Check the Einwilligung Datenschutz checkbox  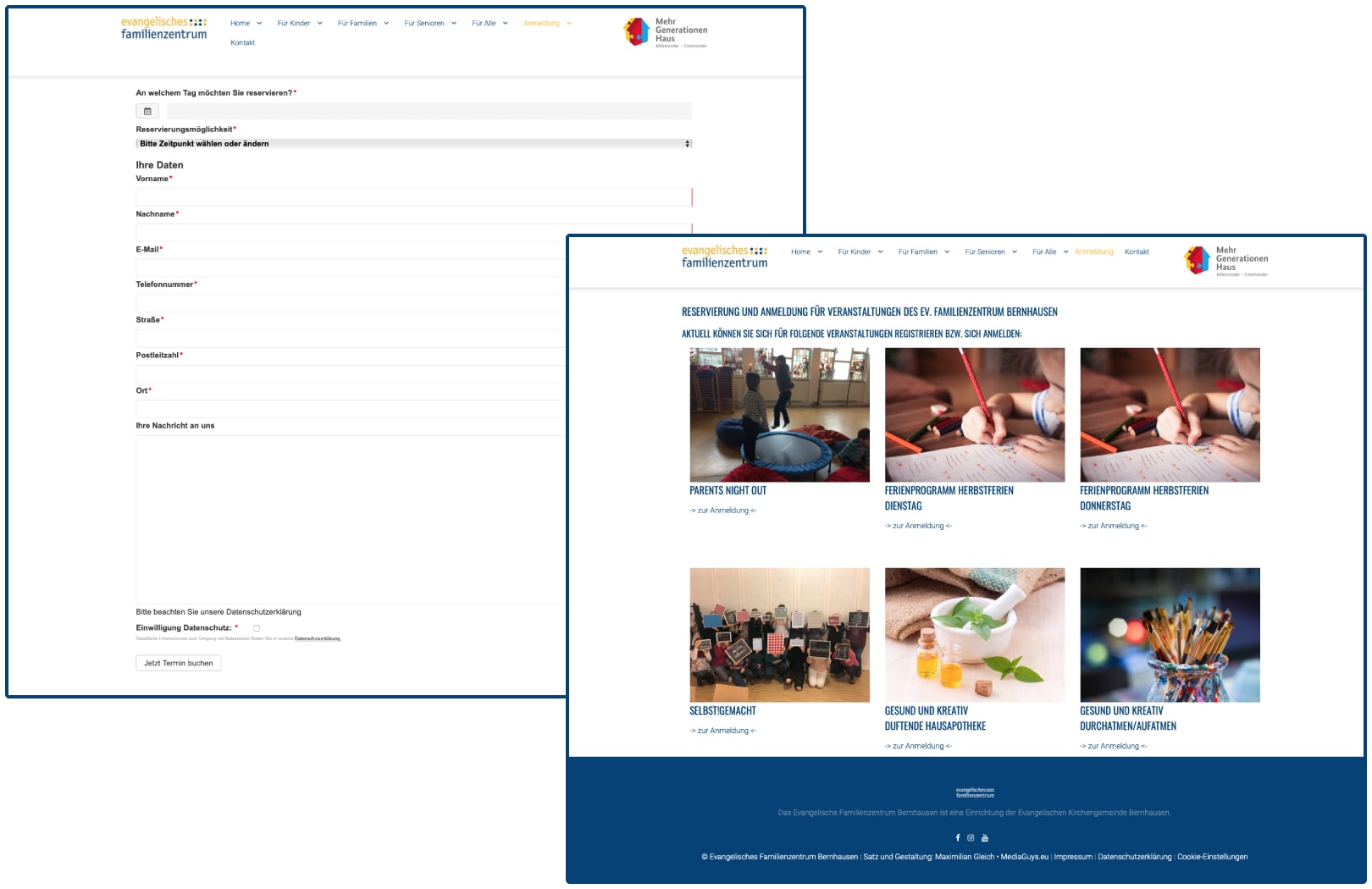coord(257,628)
